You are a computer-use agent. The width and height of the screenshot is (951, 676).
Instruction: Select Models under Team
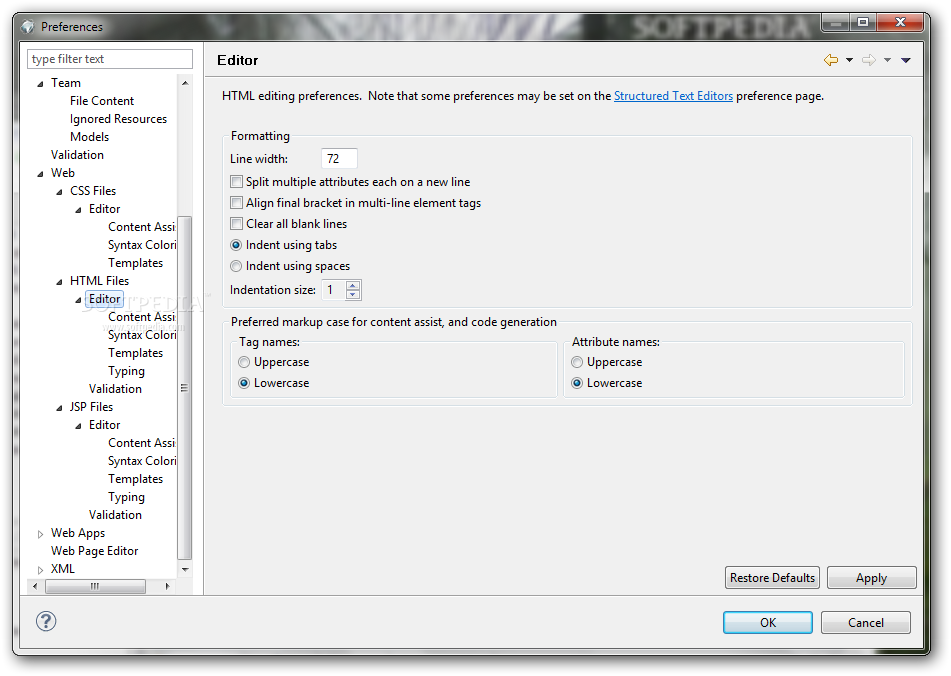(89, 137)
